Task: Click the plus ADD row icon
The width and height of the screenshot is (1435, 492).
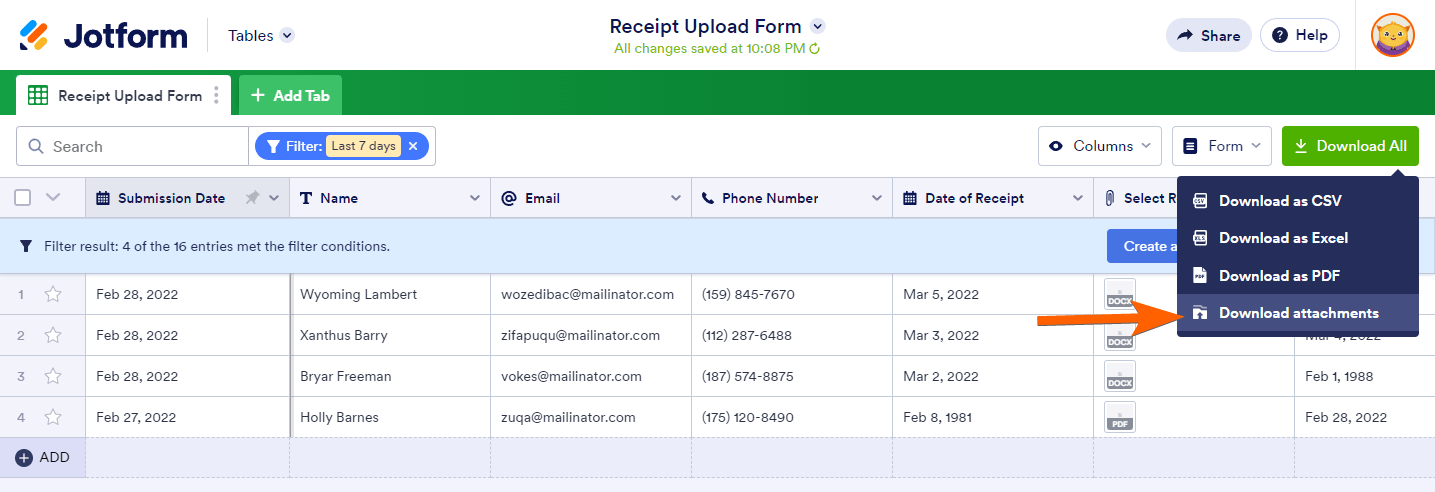Action: click(24, 457)
